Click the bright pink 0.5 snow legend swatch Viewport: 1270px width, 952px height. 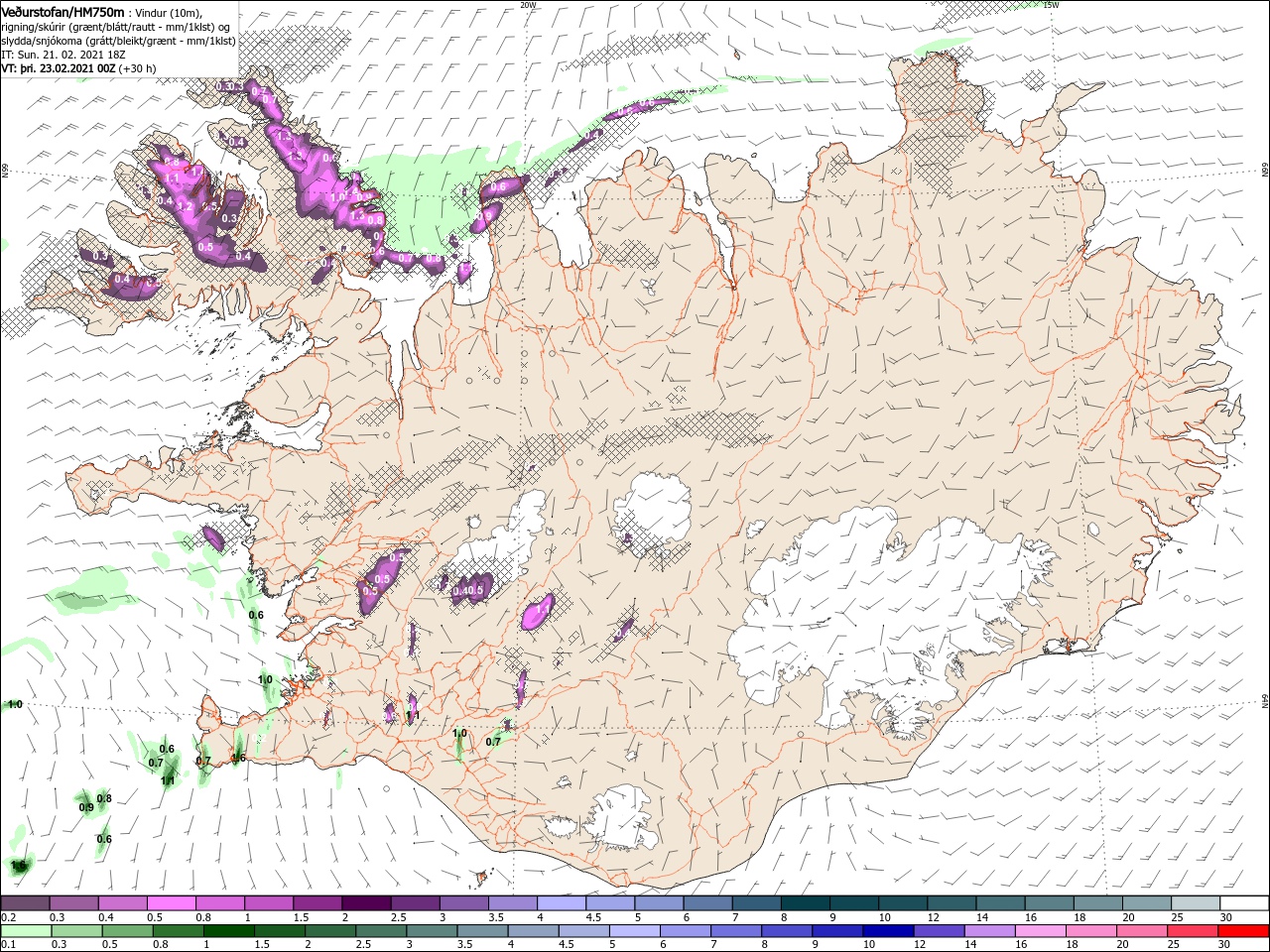tap(171, 903)
